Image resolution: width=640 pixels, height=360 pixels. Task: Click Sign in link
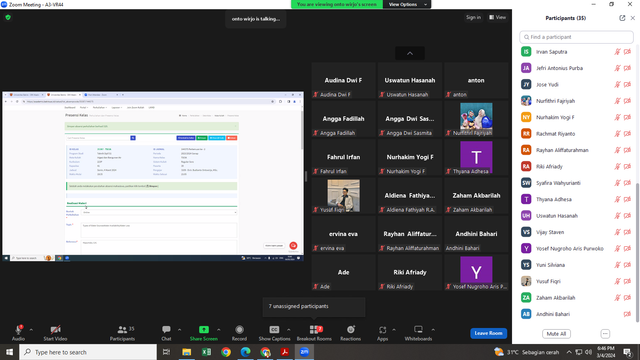473,18
